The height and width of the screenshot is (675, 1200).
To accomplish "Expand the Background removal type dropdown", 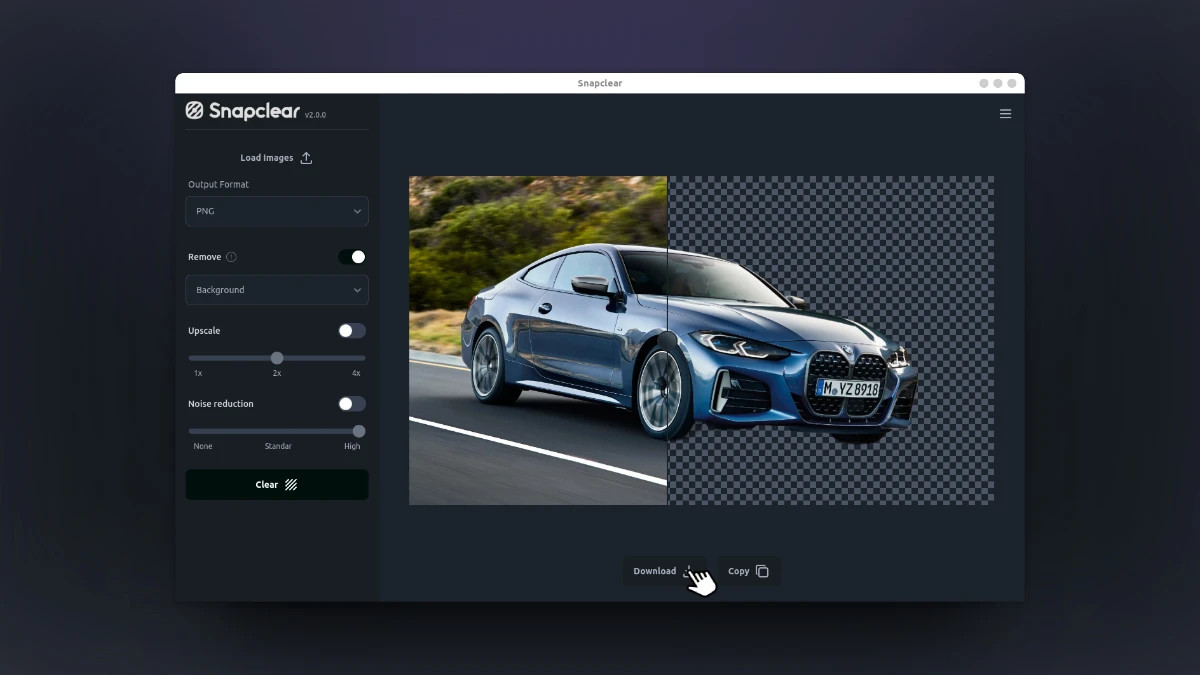I will [x=276, y=290].
